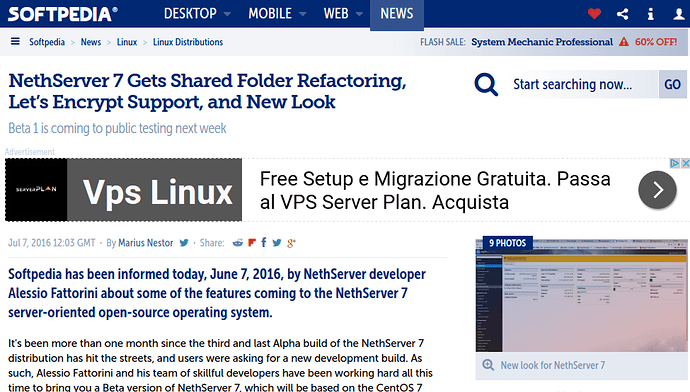Image resolution: width=690 pixels, height=392 pixels.
Task: Open System Mechanic Professional flash sale
Action: [x=542, y=42]
